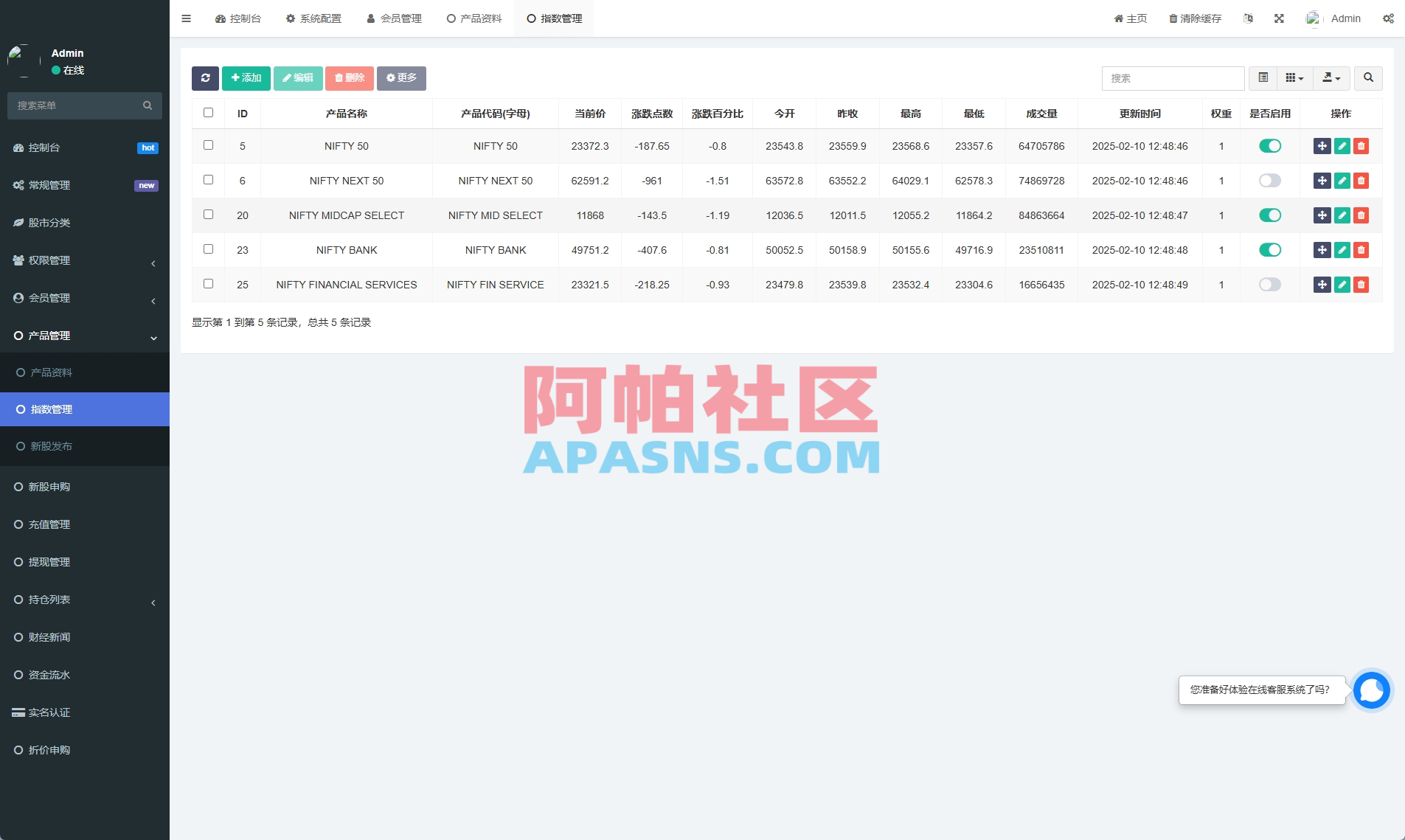Edit the NIFTY BANK row via pencil icon
This screenshot has height=840, width=1405.
click(1340, 250)
